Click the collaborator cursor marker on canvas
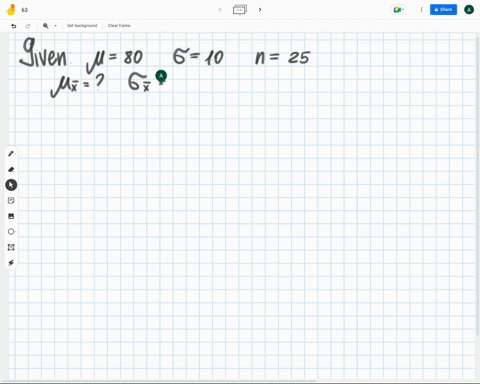This screenshot has width=480, height=384. click(161, 77)
